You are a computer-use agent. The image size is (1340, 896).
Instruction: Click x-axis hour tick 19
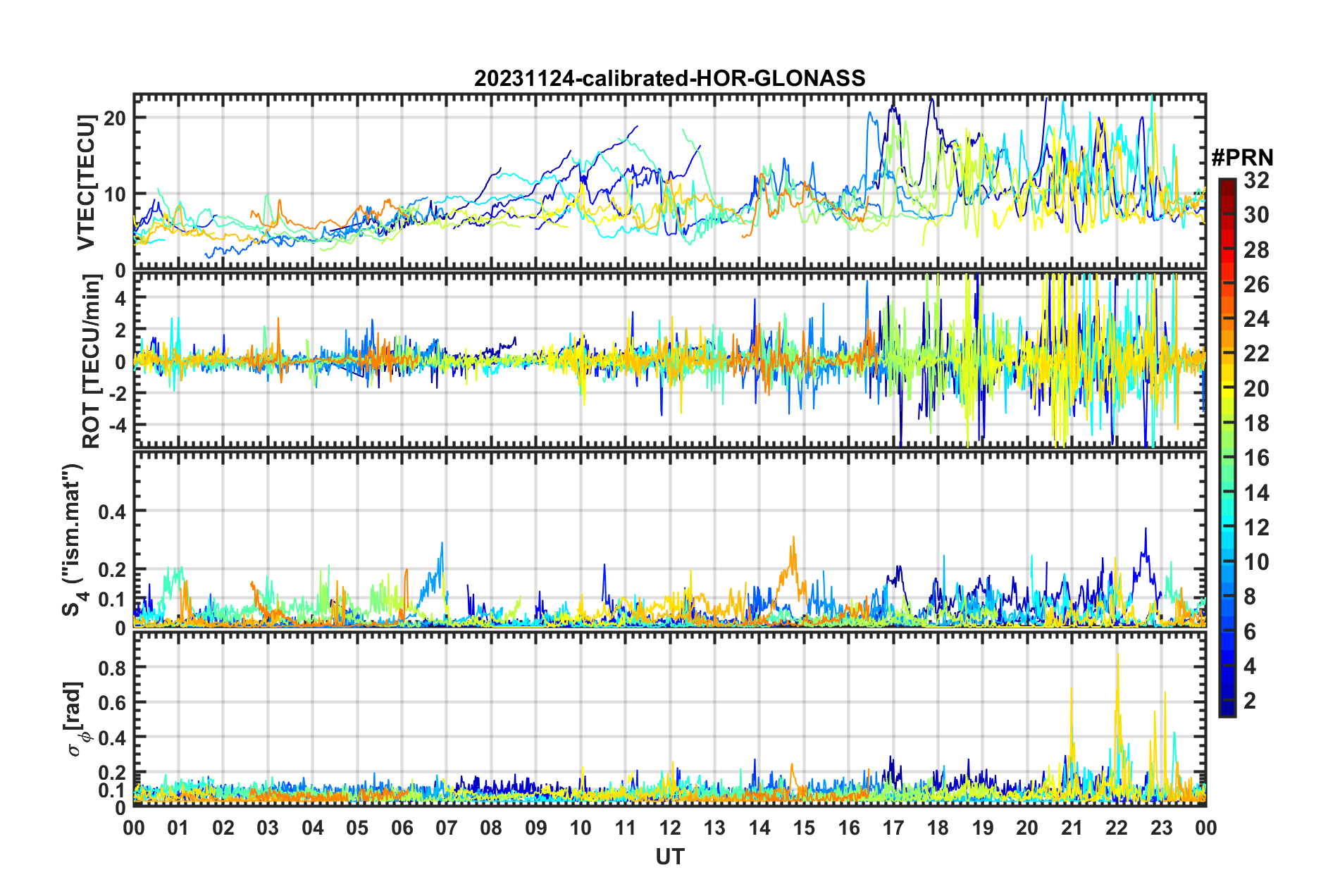983,828
